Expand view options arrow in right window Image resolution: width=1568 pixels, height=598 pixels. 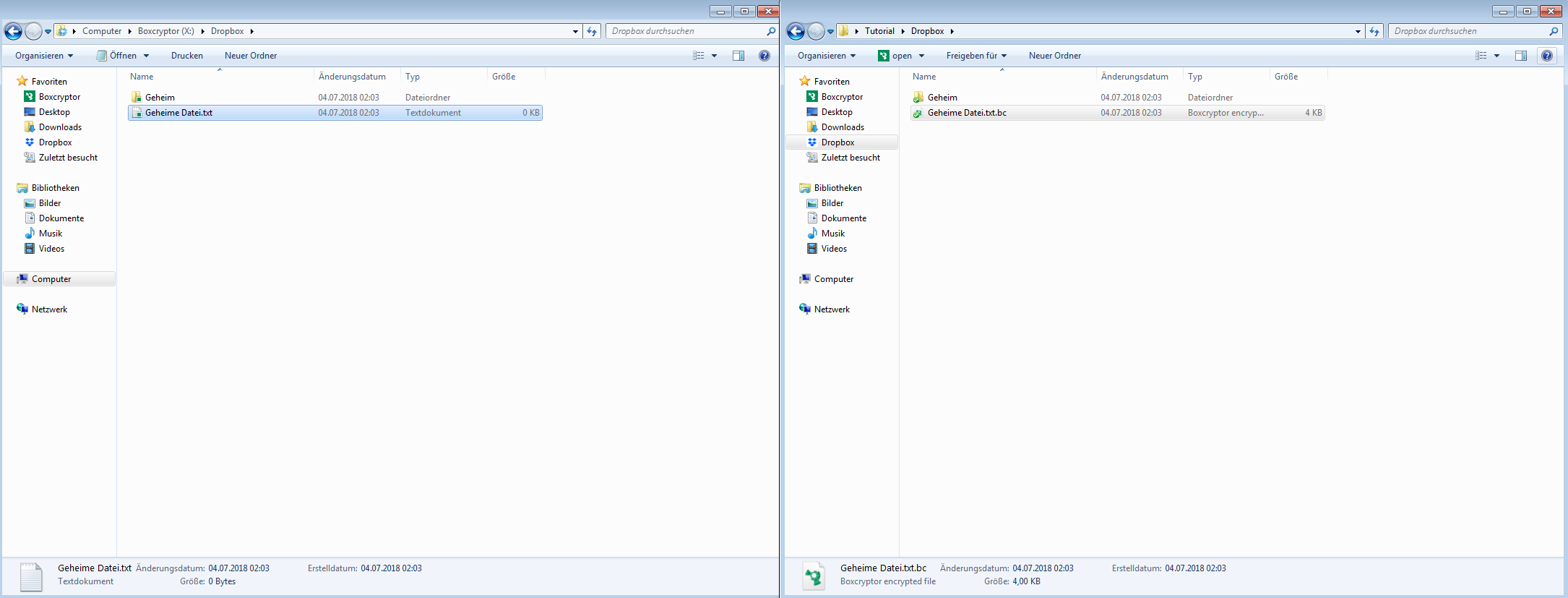pyautogui.click(x=1497, y=56)
